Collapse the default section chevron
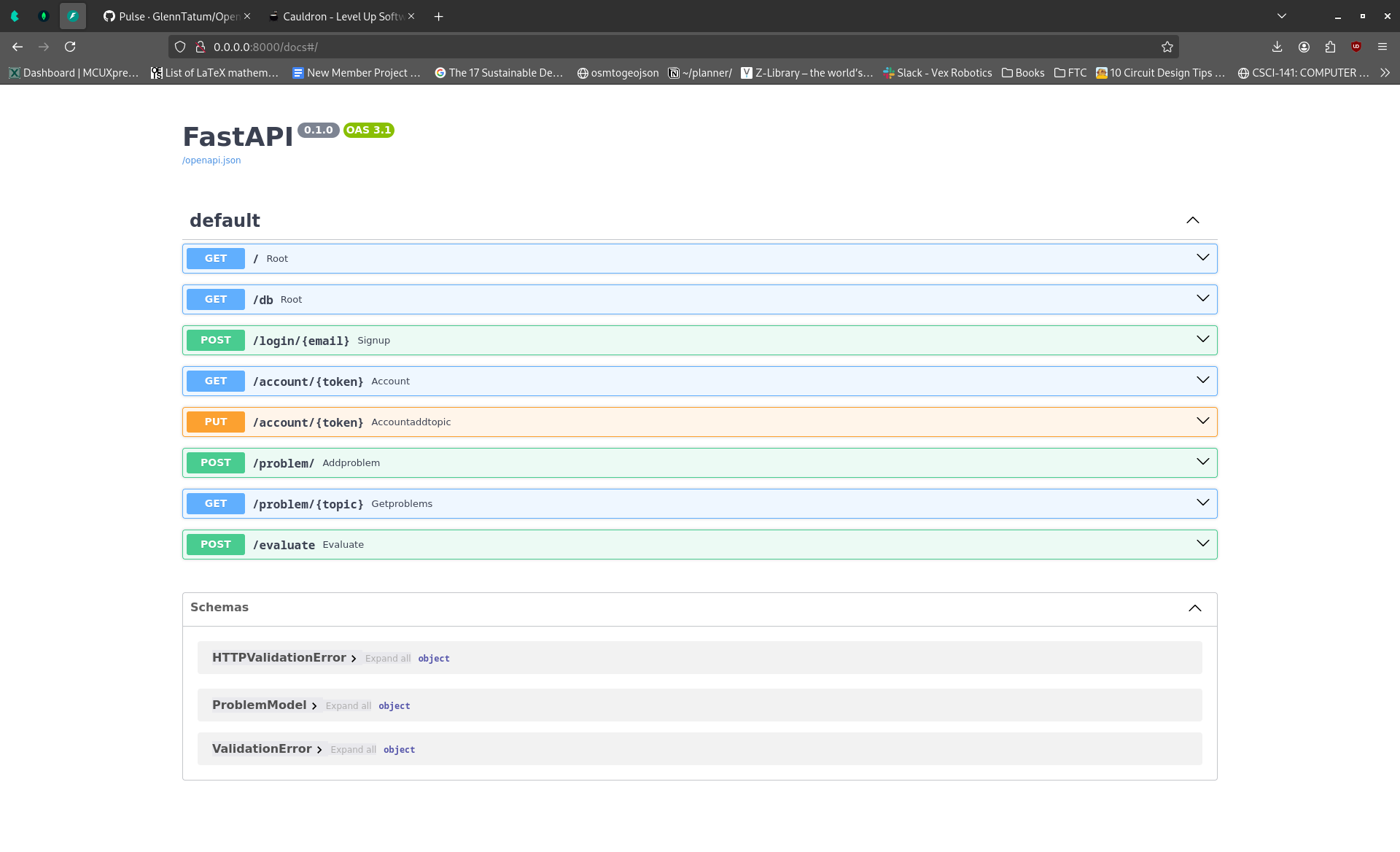The height and width of the screenshot is (852, 1400). coord(1192,220)
